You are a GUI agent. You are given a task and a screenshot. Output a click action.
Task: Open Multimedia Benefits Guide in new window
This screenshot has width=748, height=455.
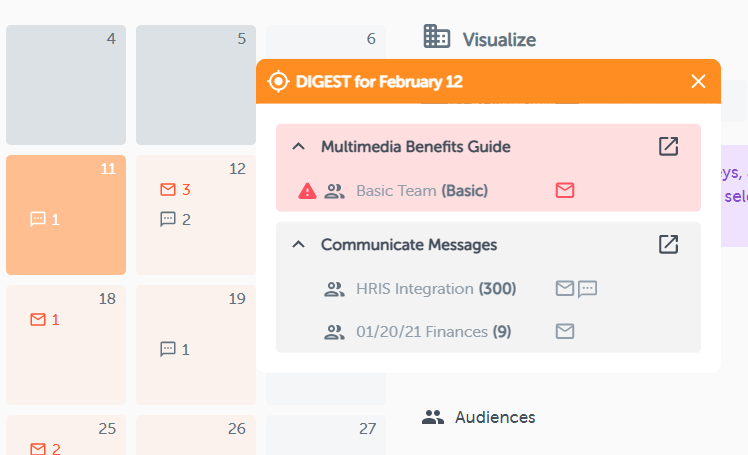point(668,146)
